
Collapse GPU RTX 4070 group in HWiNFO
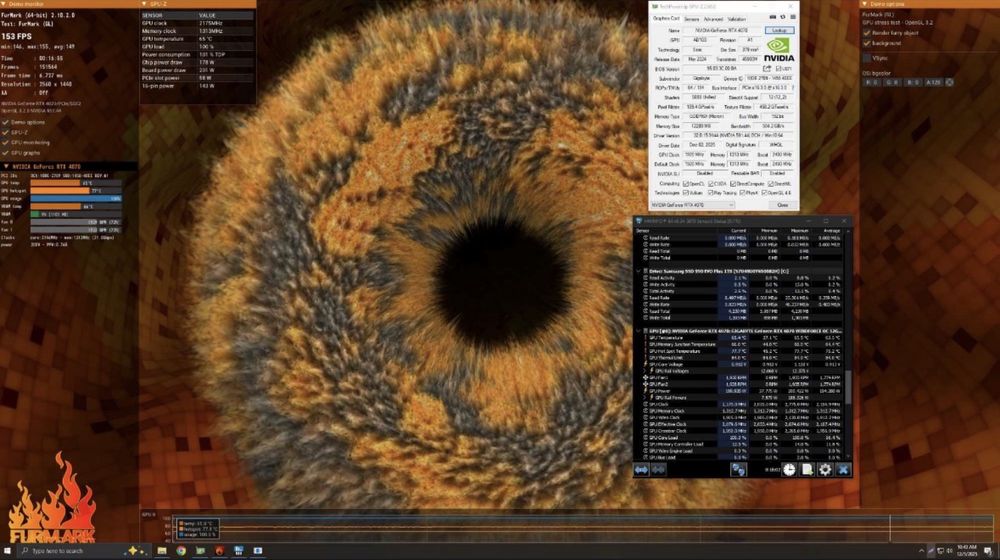638,331
